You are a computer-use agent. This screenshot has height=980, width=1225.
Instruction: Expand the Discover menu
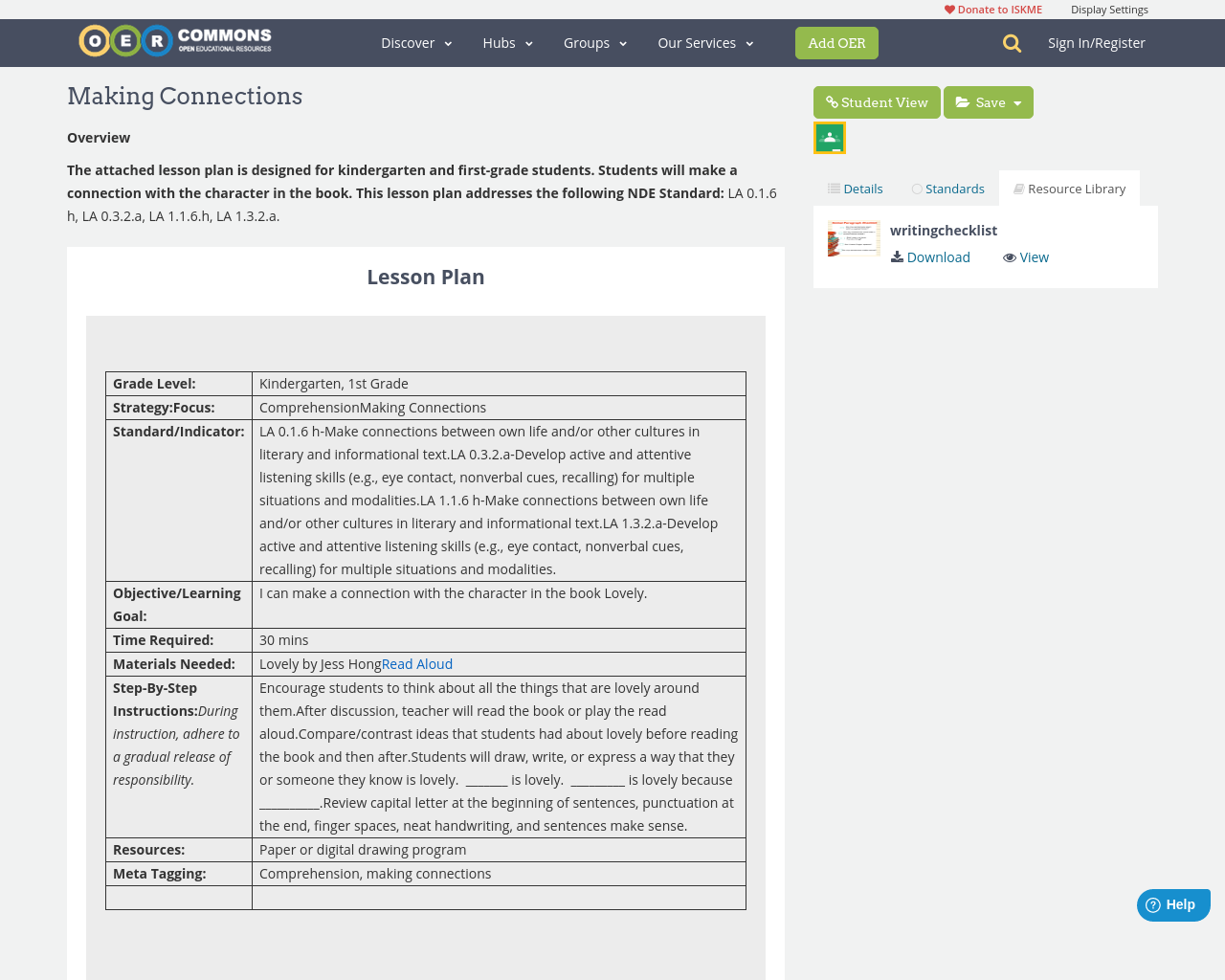[x=416, y=43]
